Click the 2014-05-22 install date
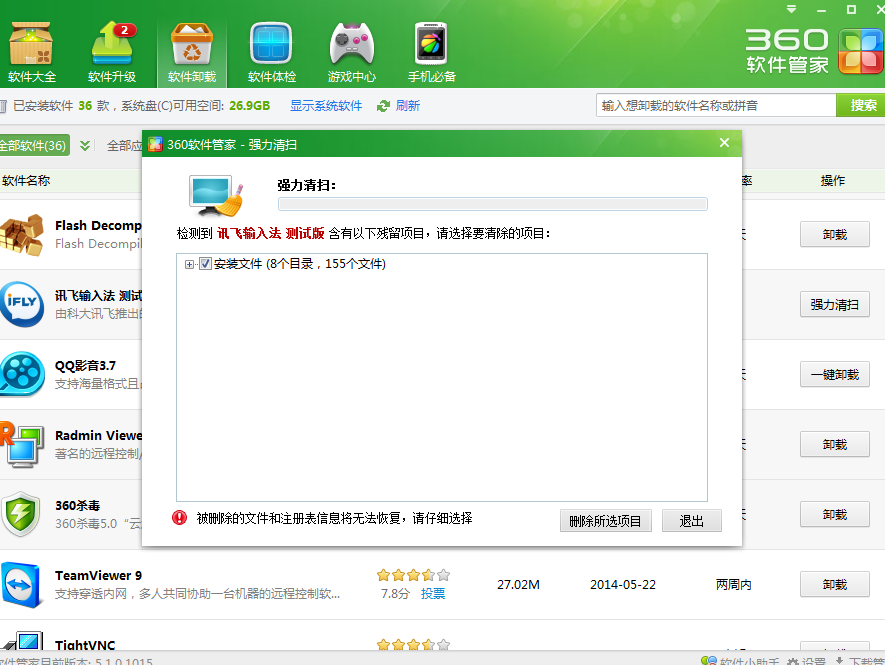 coord(623,585)
